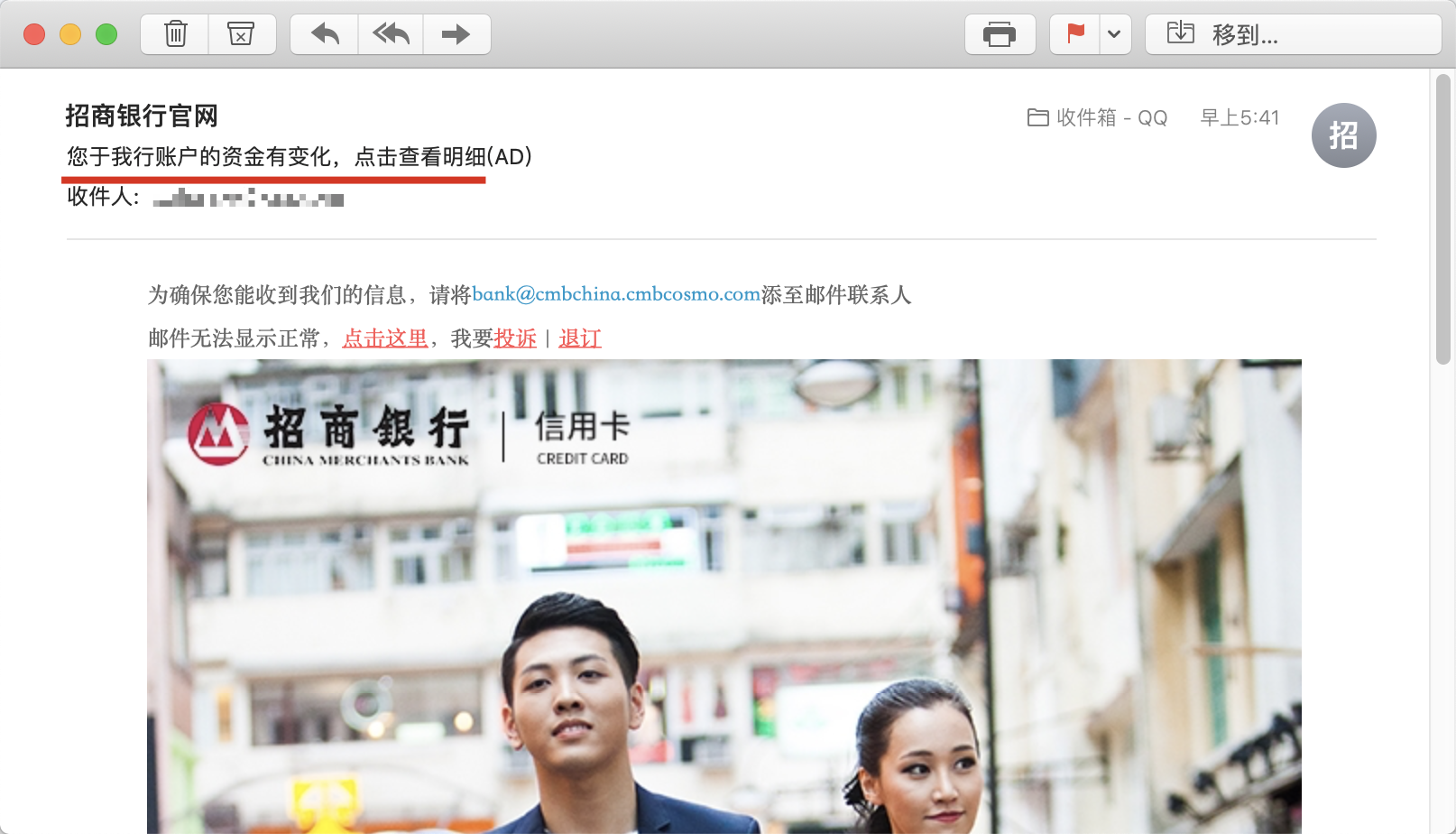The width and height of the screenshot is (1456, 834).
Task: Open the flag color dropdown arrow
Action: pyautogui.click(x=1115, y=34)
